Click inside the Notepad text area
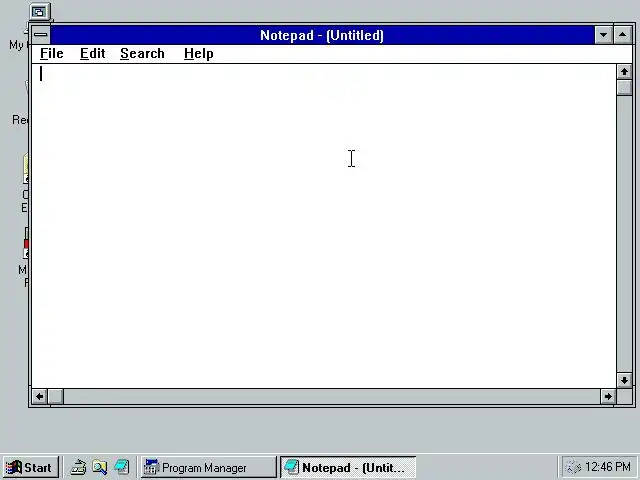 pos(324,226)
